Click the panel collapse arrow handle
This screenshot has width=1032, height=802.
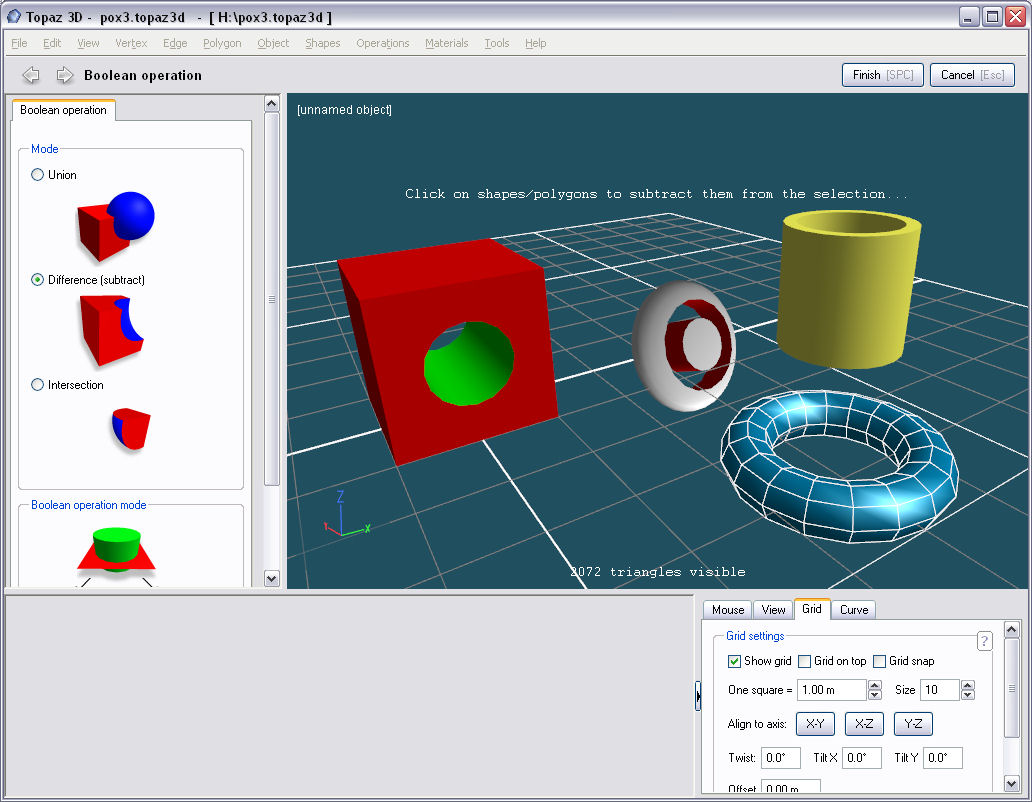click(698, 696)
